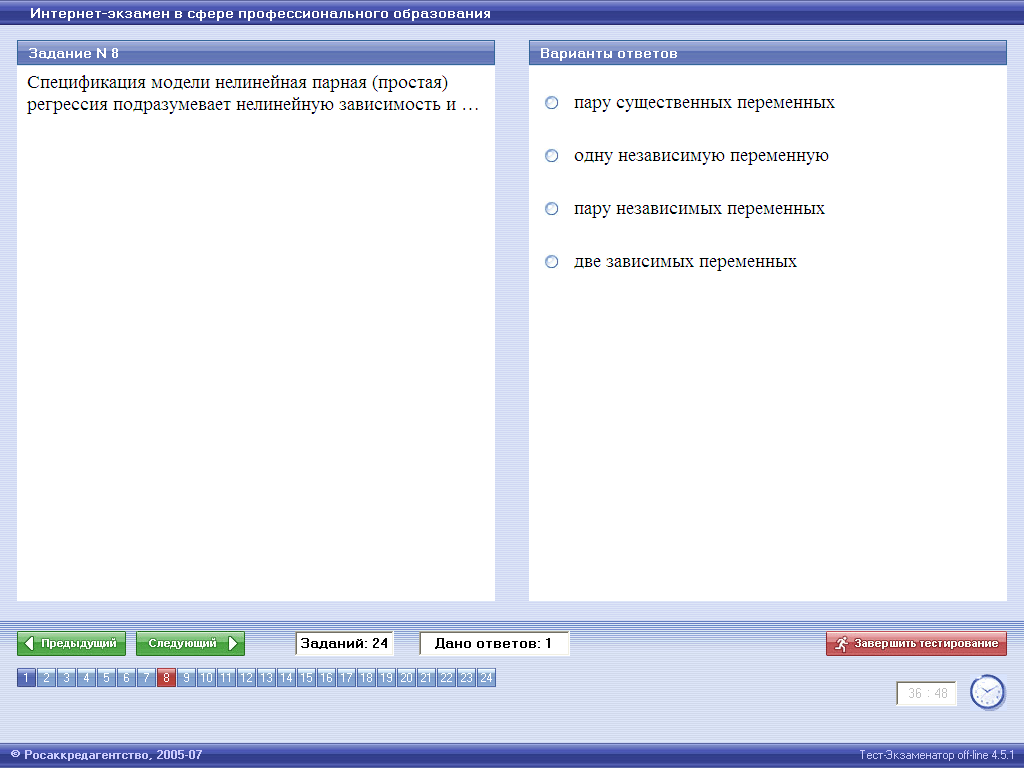The image size is (1024, 768).
Task: Jump to question 7
Action: coord(146,678)
